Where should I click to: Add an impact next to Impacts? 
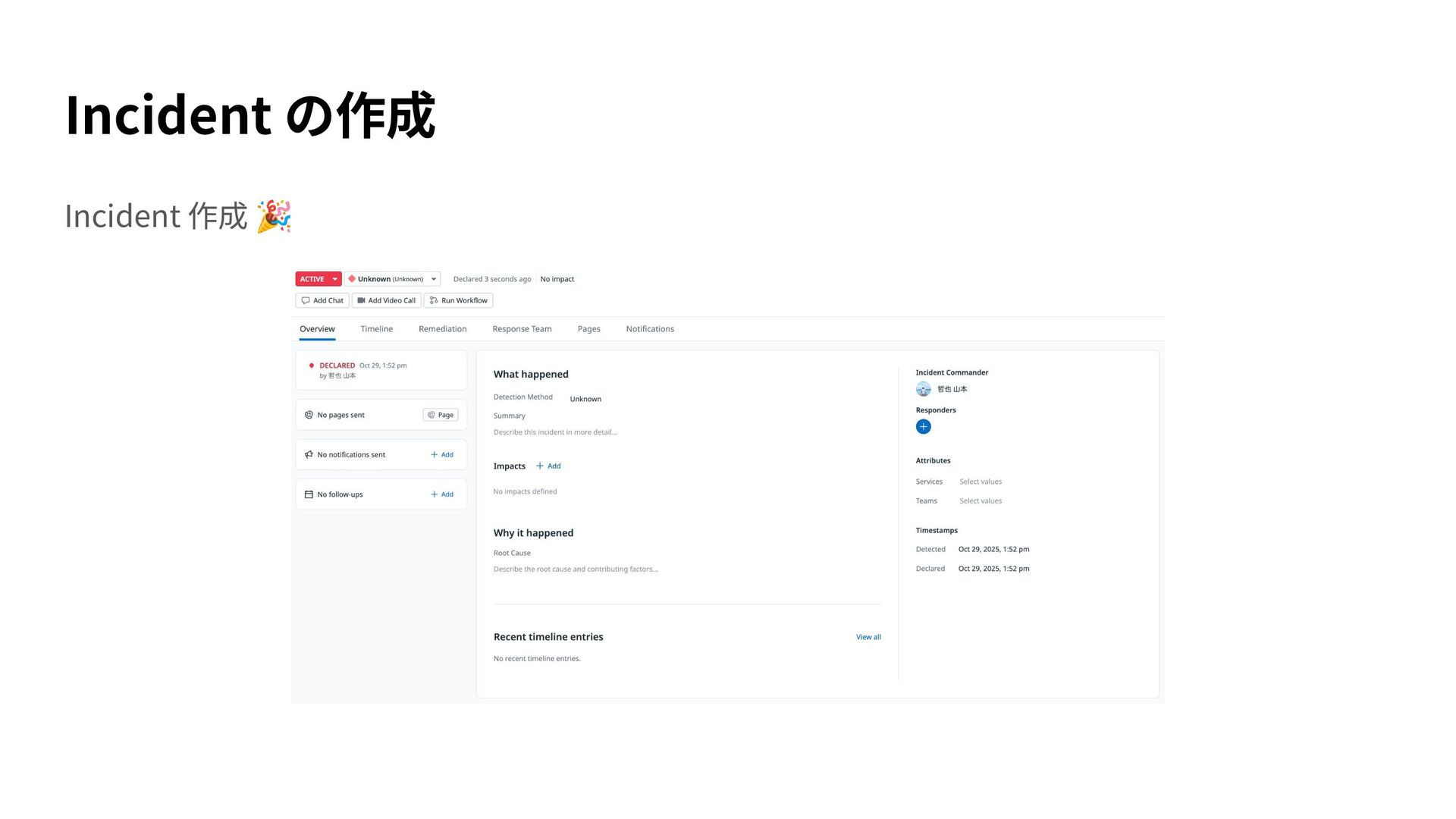coord(548,466)
